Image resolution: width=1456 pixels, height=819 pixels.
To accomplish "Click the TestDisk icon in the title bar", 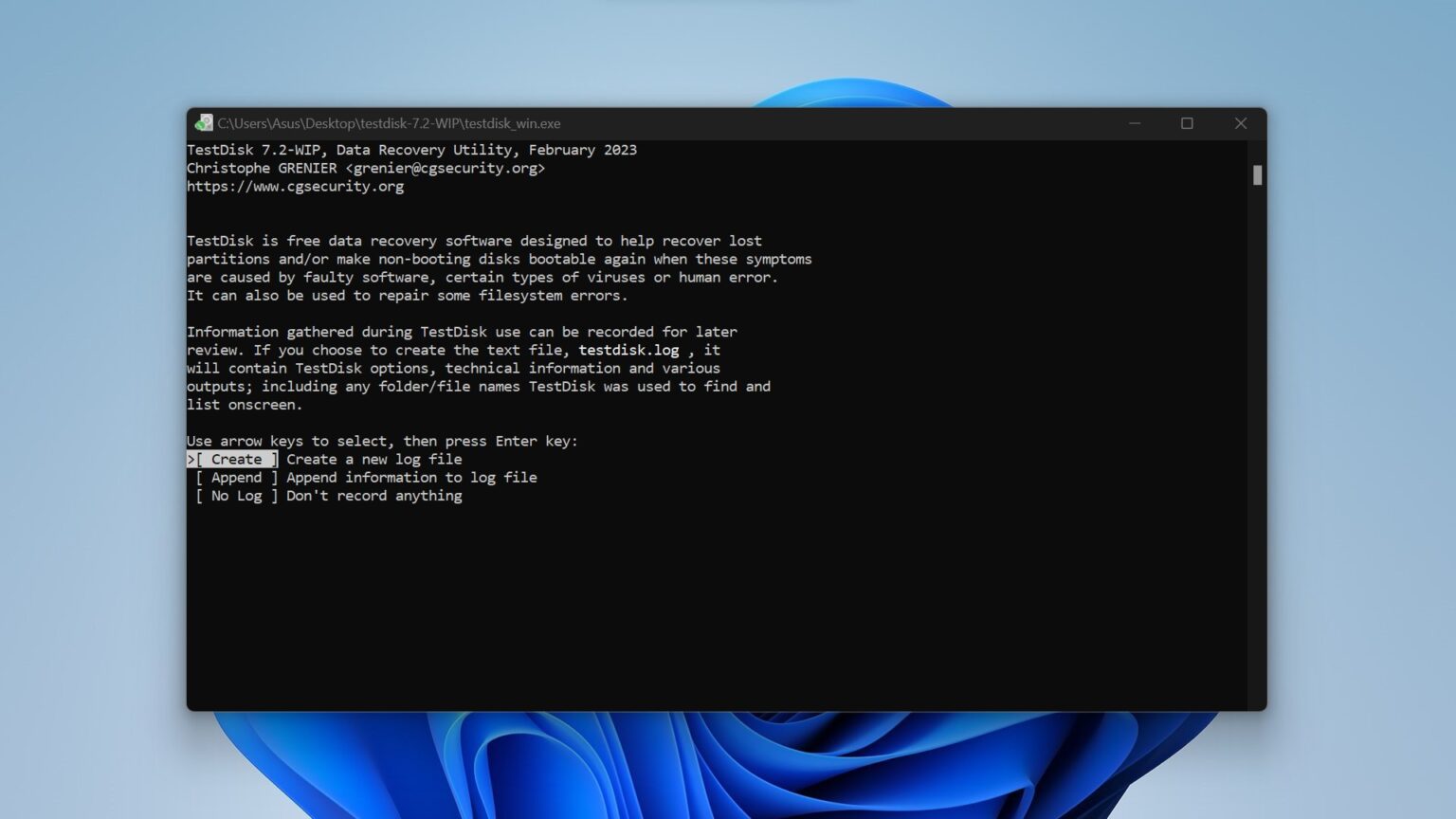I will click(204, 123).
